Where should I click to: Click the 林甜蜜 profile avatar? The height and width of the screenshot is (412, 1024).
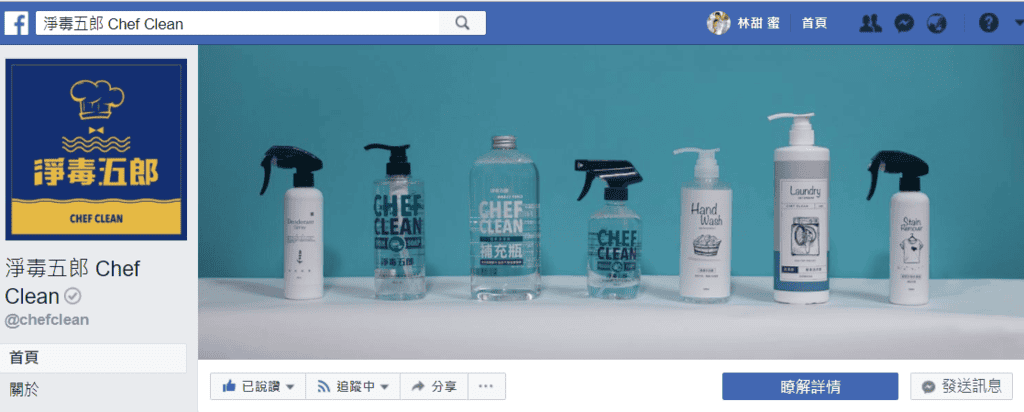pyautogui.click(x=718, y=23)
